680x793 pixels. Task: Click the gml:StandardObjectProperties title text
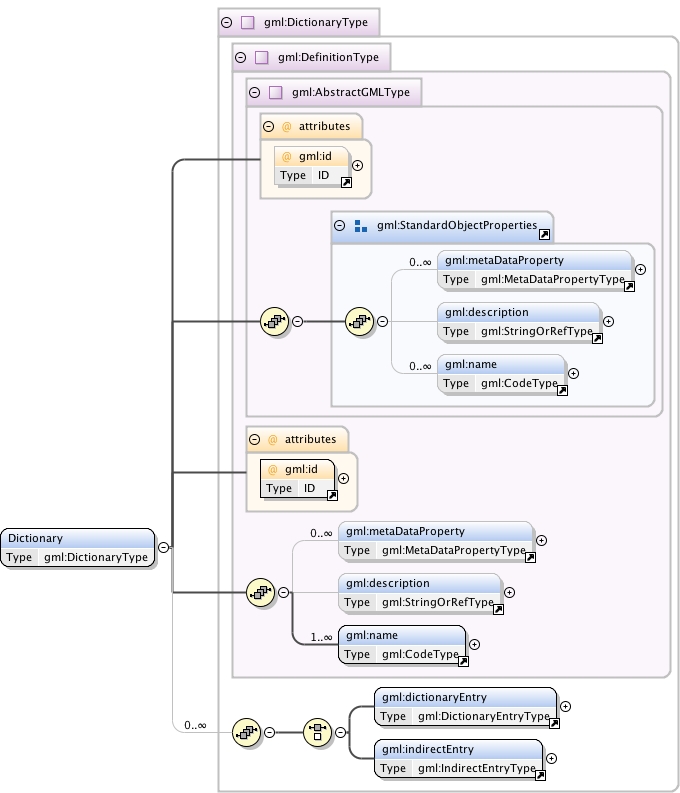click(457, 226)
